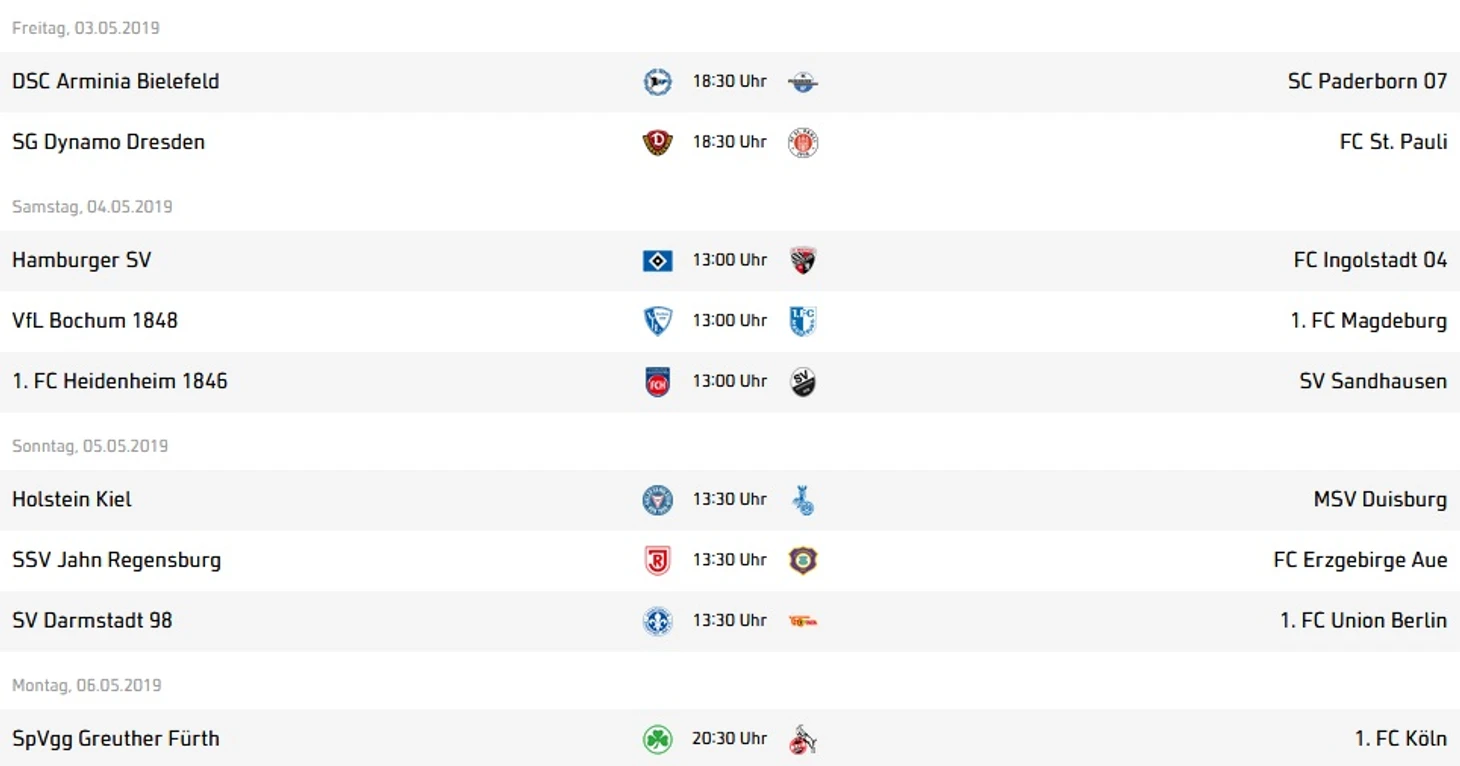
Task: Click the 20:30 Uhr kickoff time
Action: (729, 738)
